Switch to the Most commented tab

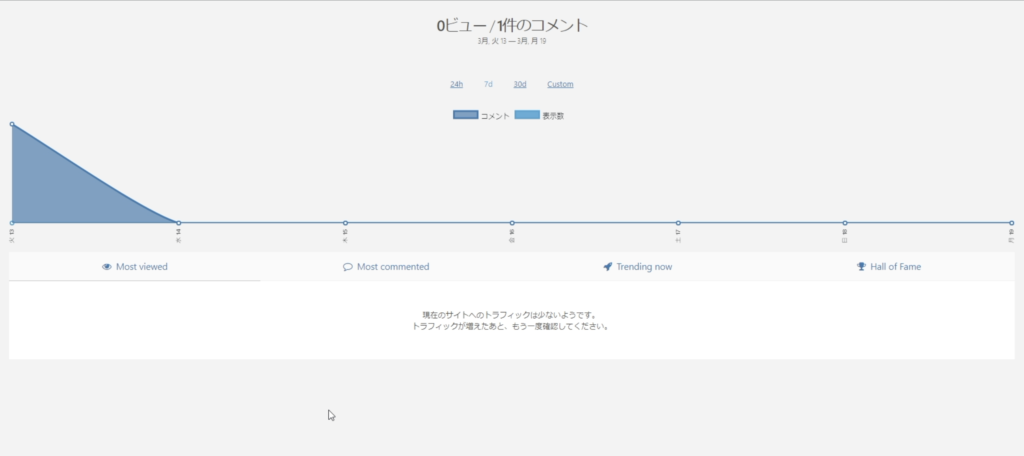(386, 267)
